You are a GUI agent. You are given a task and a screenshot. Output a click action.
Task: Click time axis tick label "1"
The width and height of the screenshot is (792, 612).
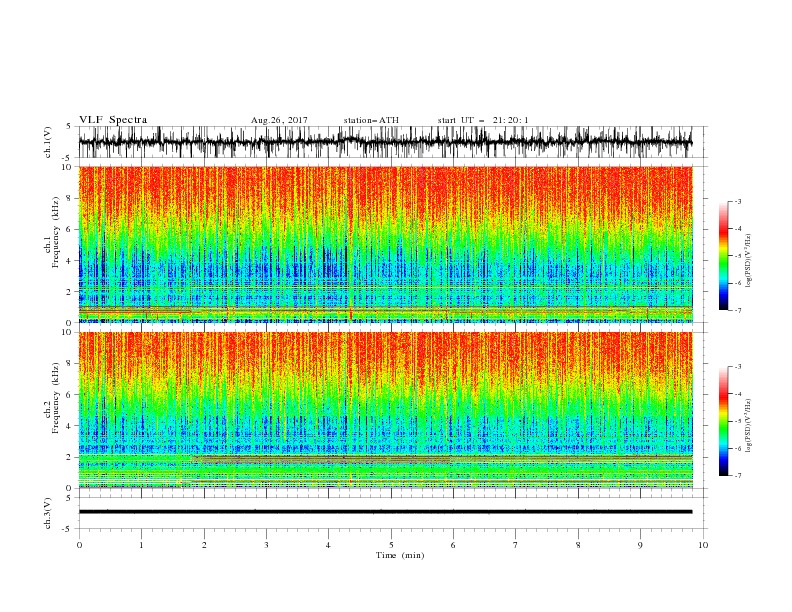point(141,545)
